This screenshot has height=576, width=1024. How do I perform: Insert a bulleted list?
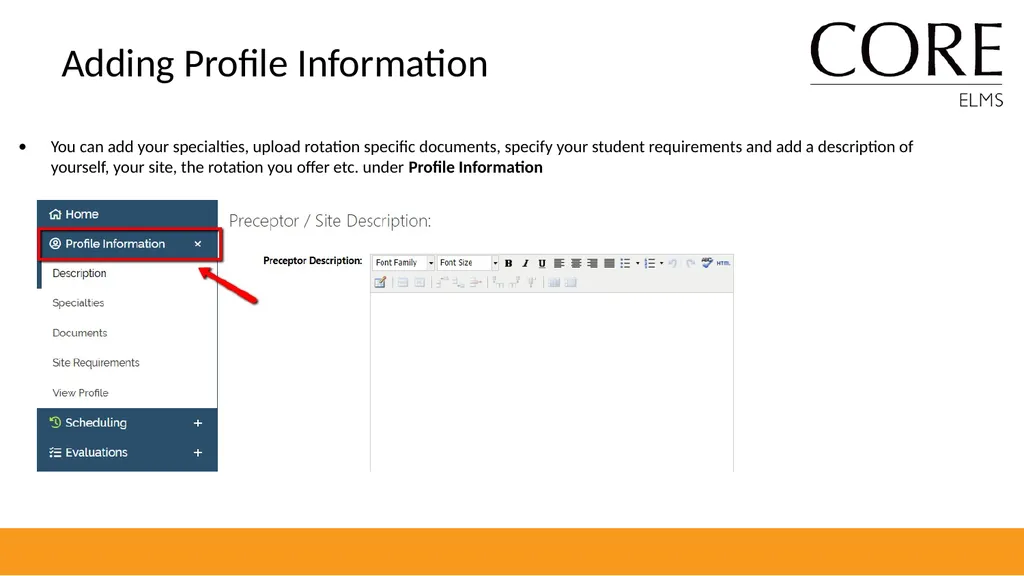(x=626, y=263)
